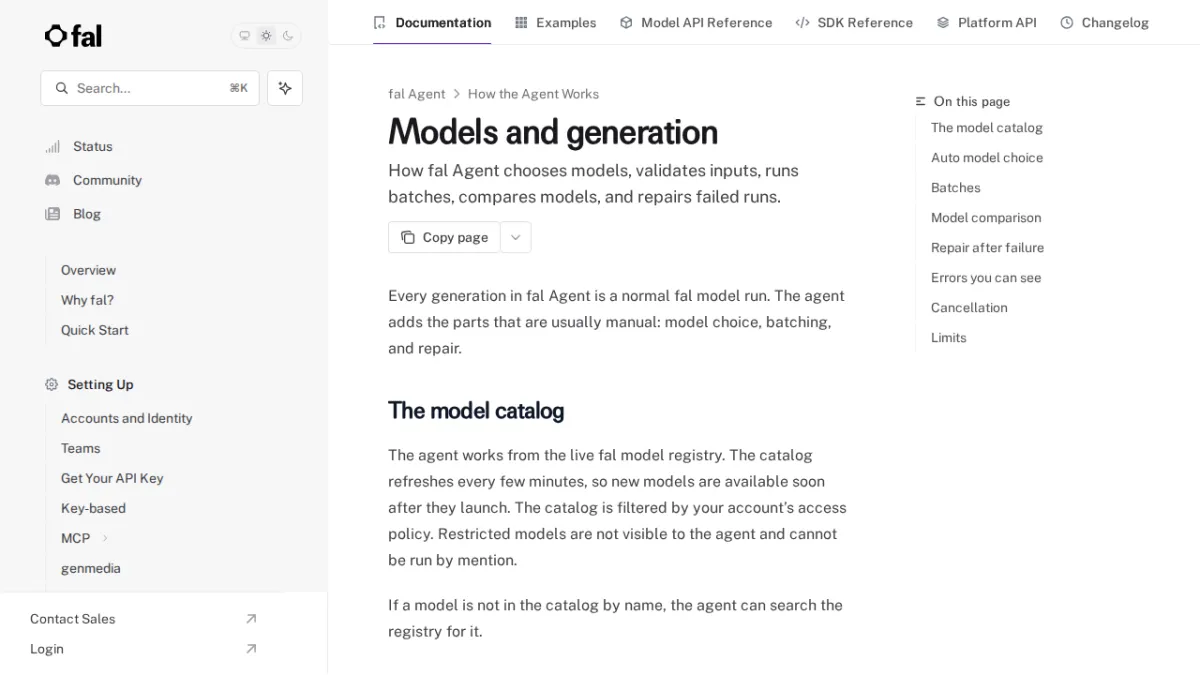This screenshot has height=675, width=1200.
Task: Switch to dark theme mode
Action: (288, 36)
